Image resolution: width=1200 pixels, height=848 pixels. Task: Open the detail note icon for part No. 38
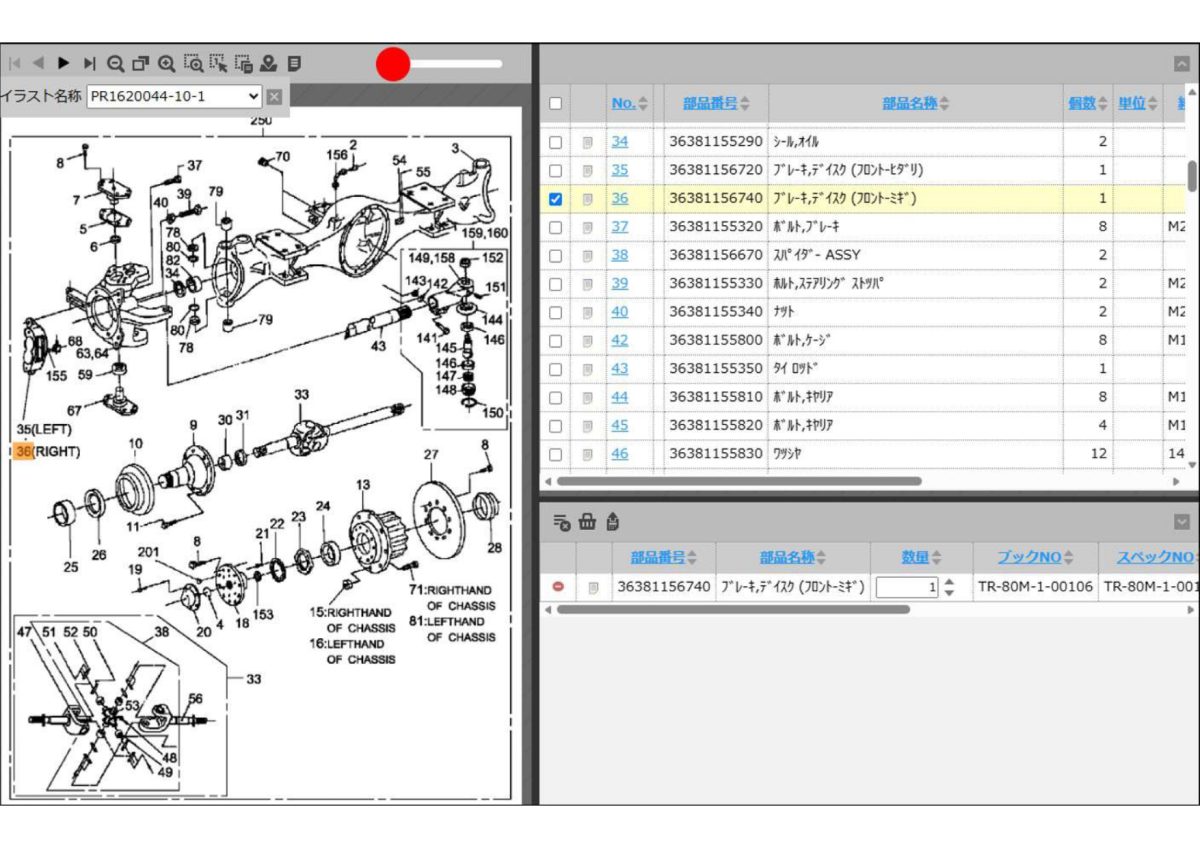tap(588, 256)
